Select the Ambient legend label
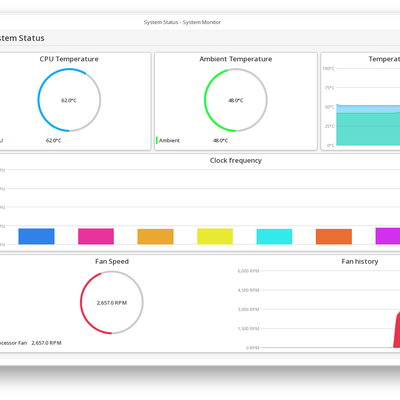Screen dimensions: 400x400 coord(169,140)
